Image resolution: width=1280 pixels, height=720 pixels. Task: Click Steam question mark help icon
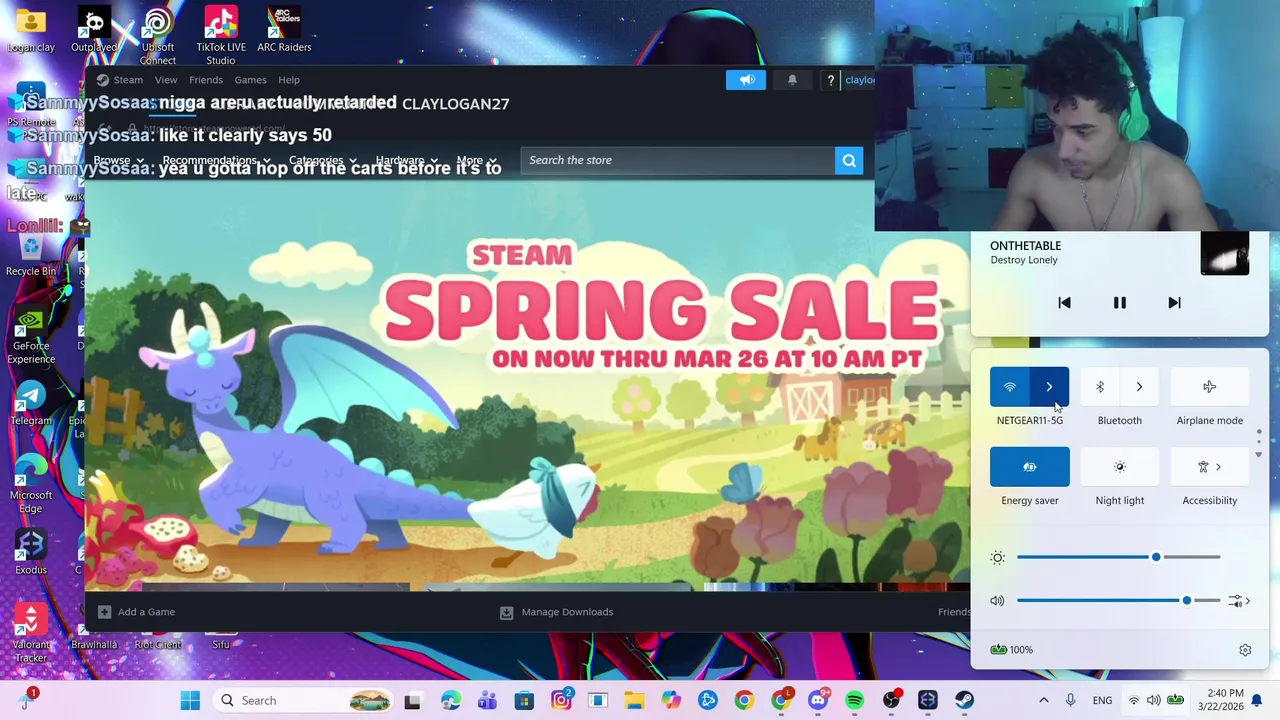pyautogui.click(x=830, y=80)
